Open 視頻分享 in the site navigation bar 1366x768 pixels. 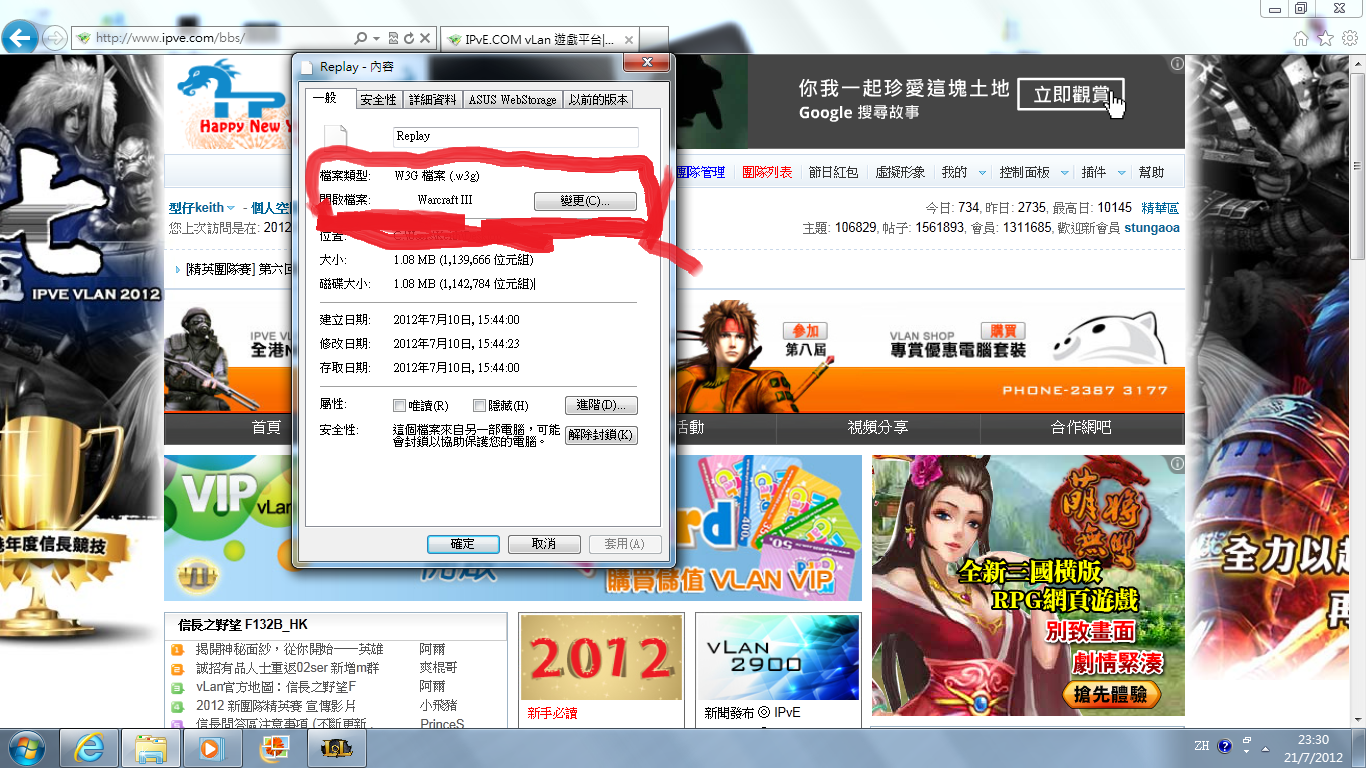coord(878,427)
